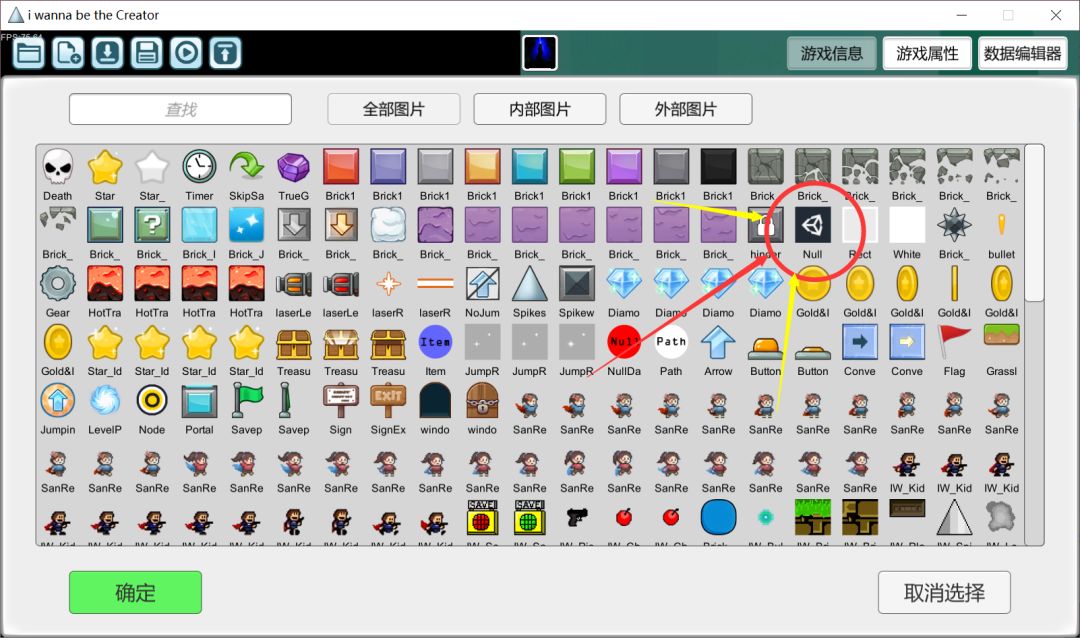Click the blue game thumbnail in header
1080x638 pixels.
coord(540,53)
